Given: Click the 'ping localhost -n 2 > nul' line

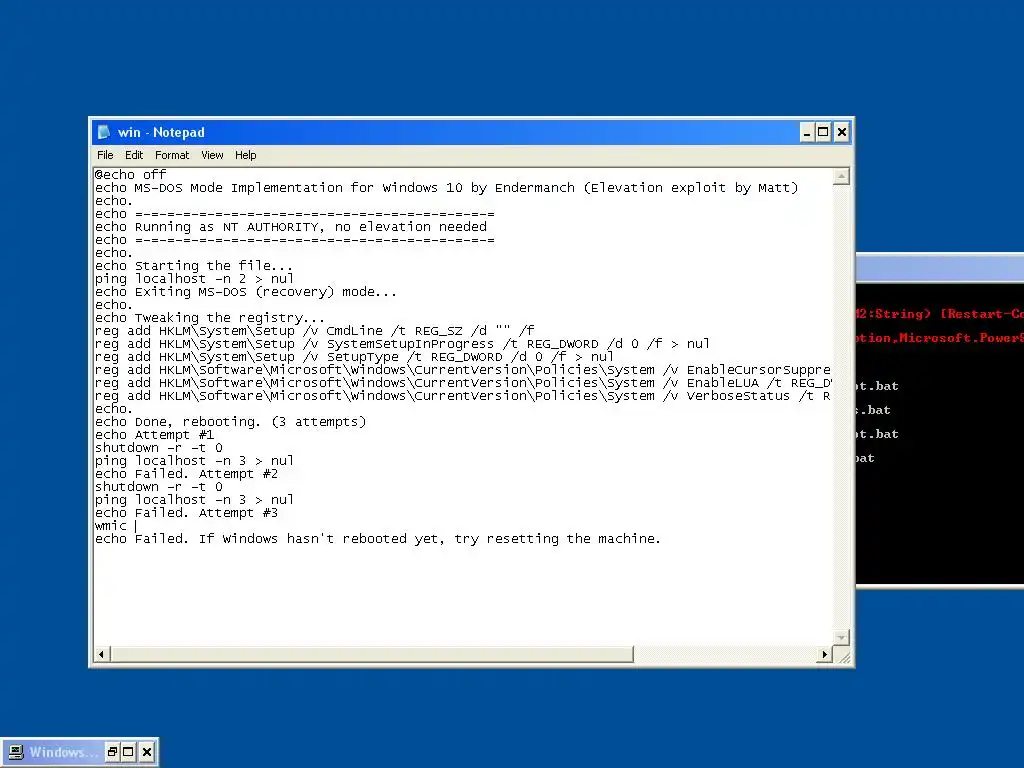Looking at the screenshot, I should point(194,279).
